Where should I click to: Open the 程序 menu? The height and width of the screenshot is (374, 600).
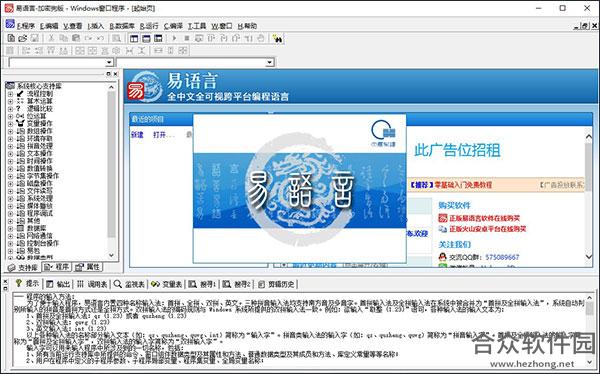click(26, 26)
